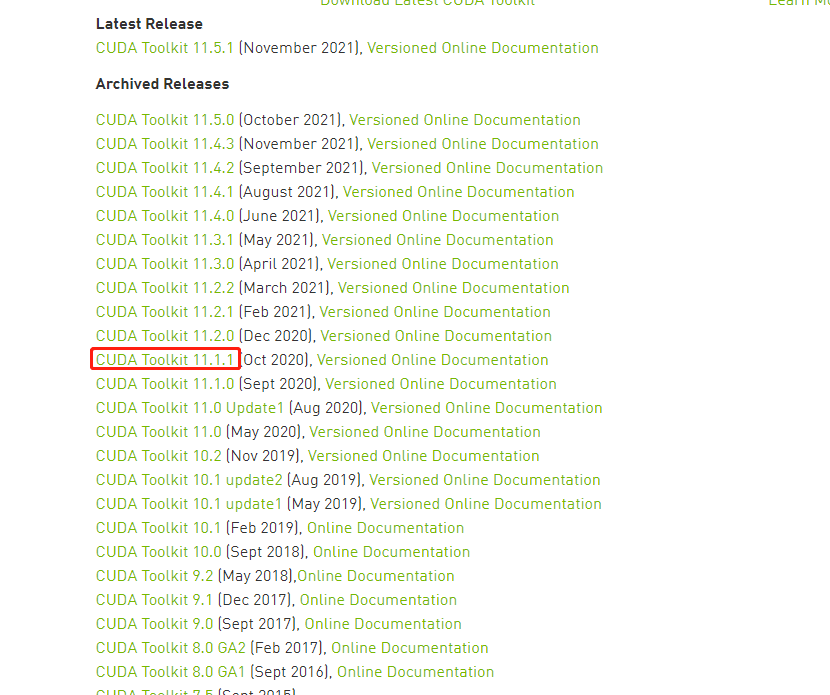Open Versioned Online Documentation for 11.4.2
Viewport: 830px width, 695px height.
point(488,168)
